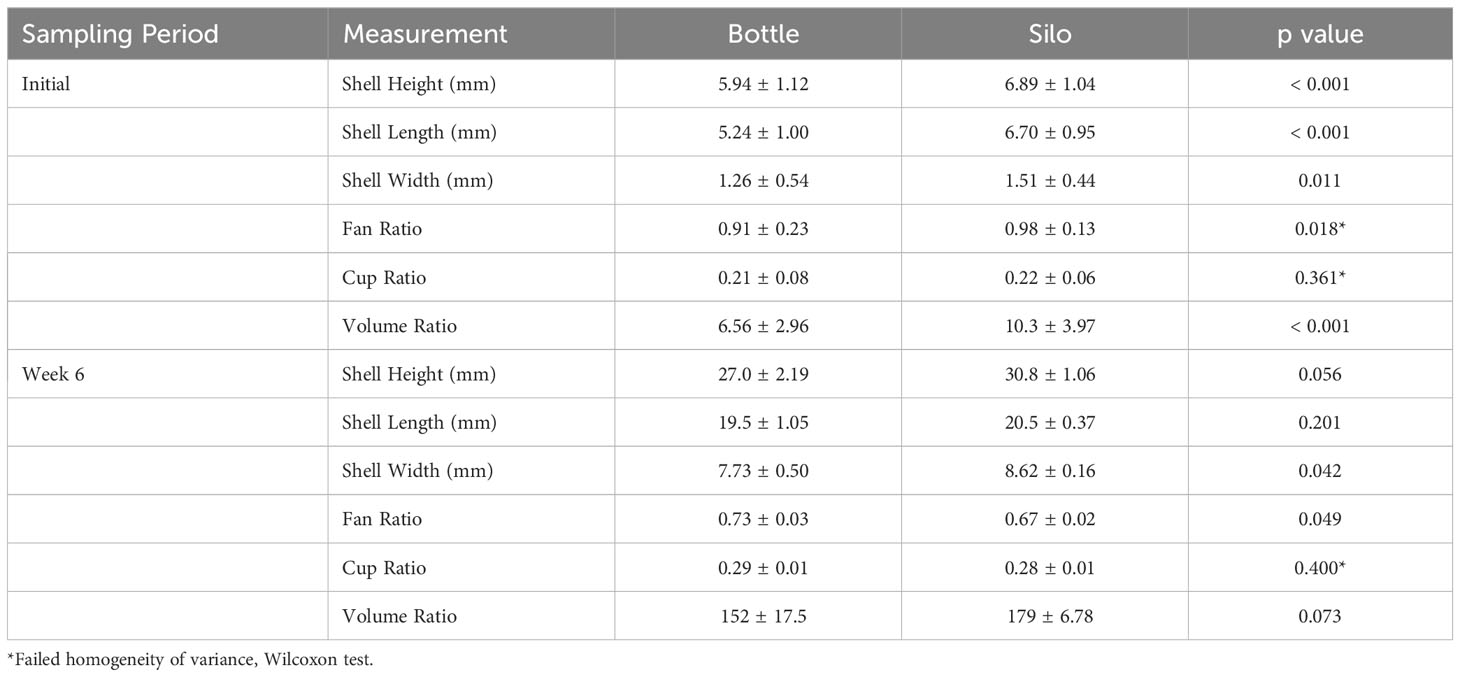Screen dimensions: 1460x677
Task: Select the Measurement column header
Action: [425, 34]
